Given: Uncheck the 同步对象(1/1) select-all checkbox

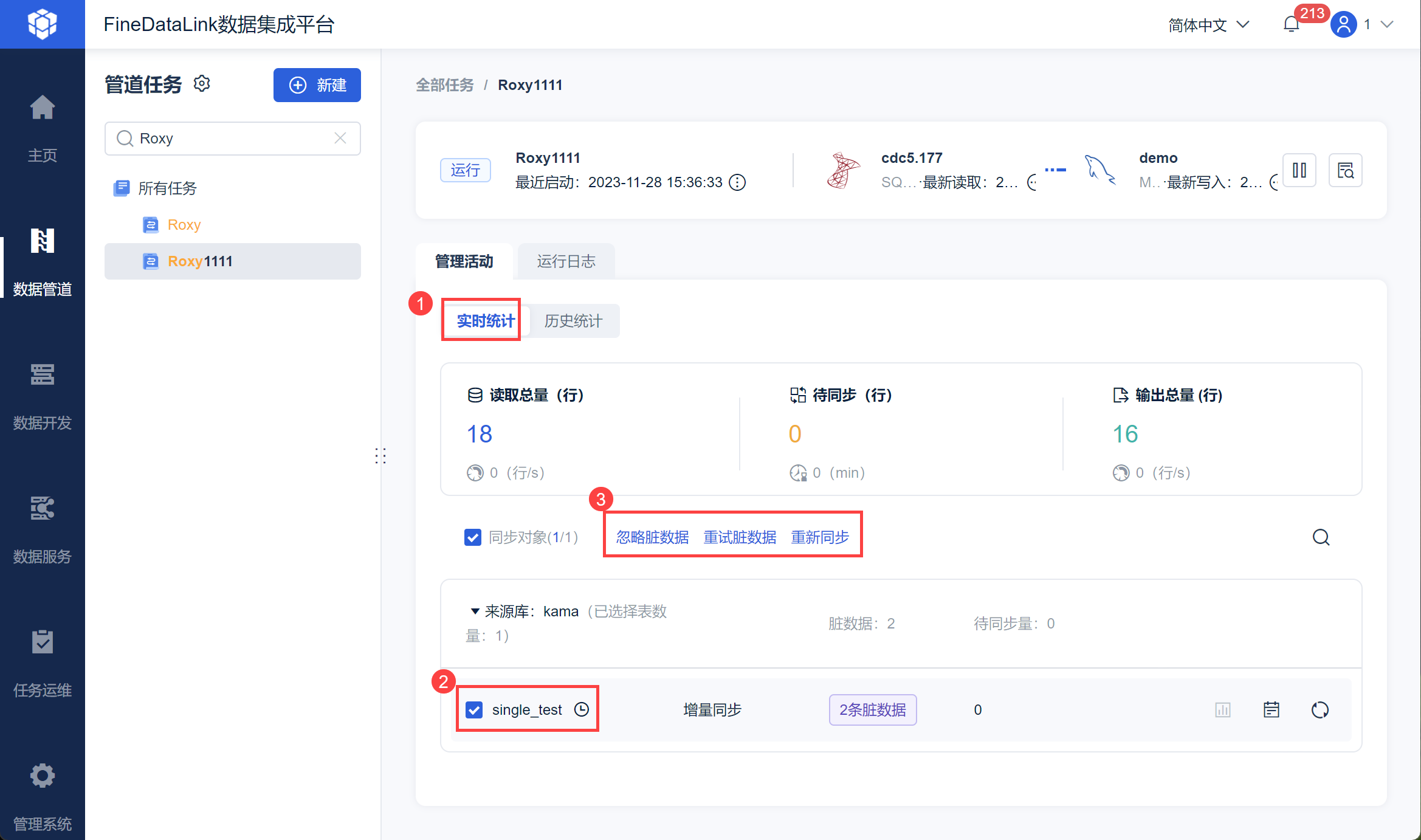Looking at the screenshot, I should [473, 537].
